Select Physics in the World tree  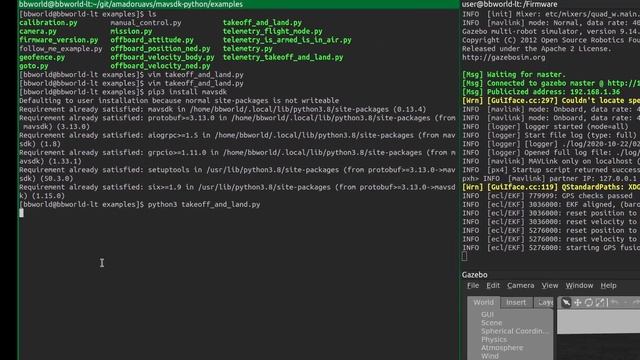494,340
